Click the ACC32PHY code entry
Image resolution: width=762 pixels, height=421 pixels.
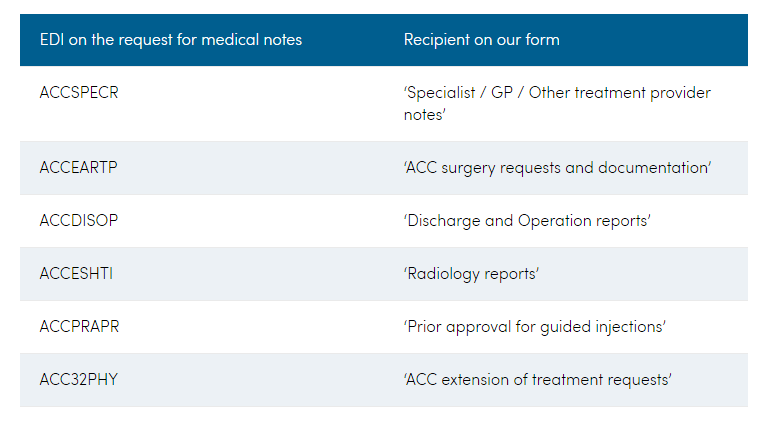(x=79, y=379)
